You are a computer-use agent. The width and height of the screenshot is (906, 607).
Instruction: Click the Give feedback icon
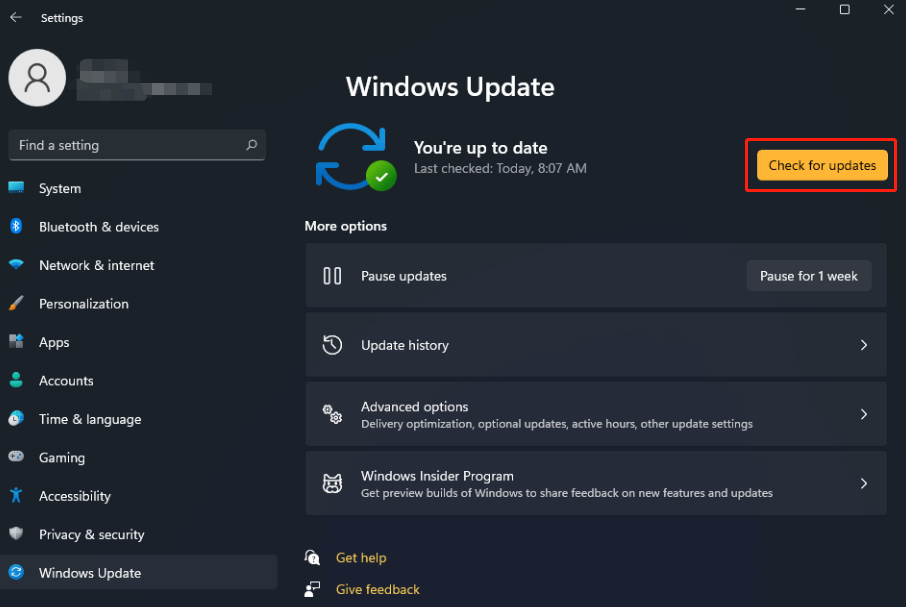click(313, 589)
